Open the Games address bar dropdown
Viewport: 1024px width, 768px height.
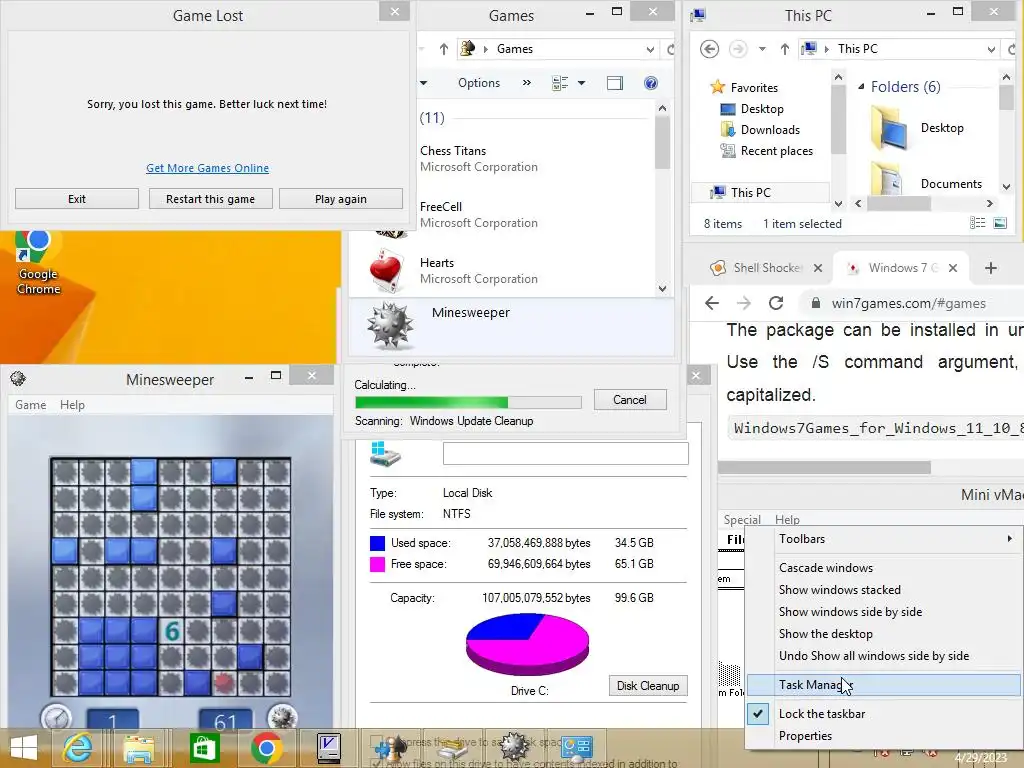click(650, 49)
